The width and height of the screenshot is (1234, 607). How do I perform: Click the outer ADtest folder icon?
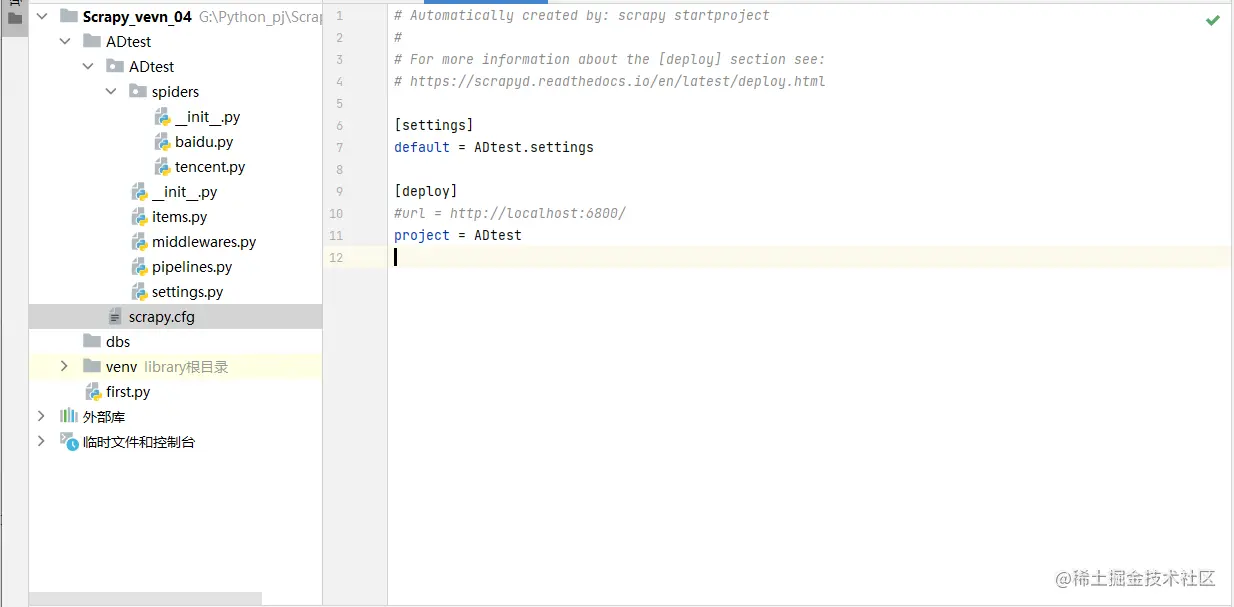point(92,41)
